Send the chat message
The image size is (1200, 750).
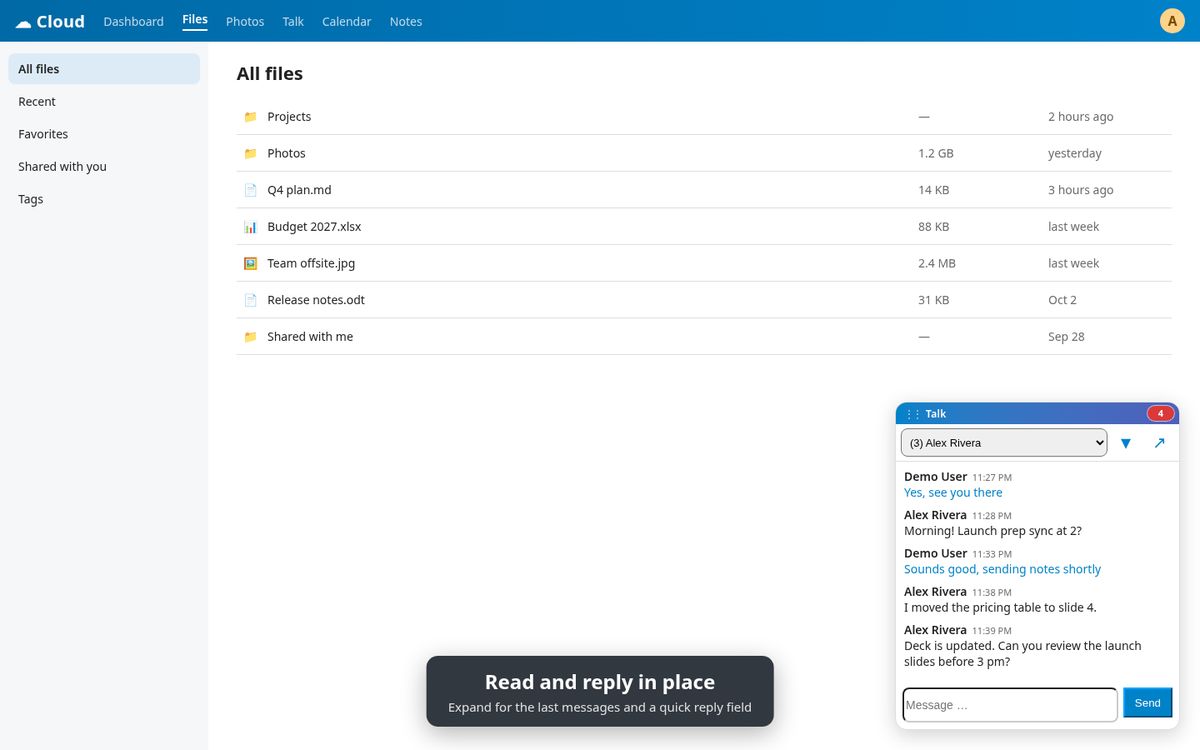(1147, 703)
